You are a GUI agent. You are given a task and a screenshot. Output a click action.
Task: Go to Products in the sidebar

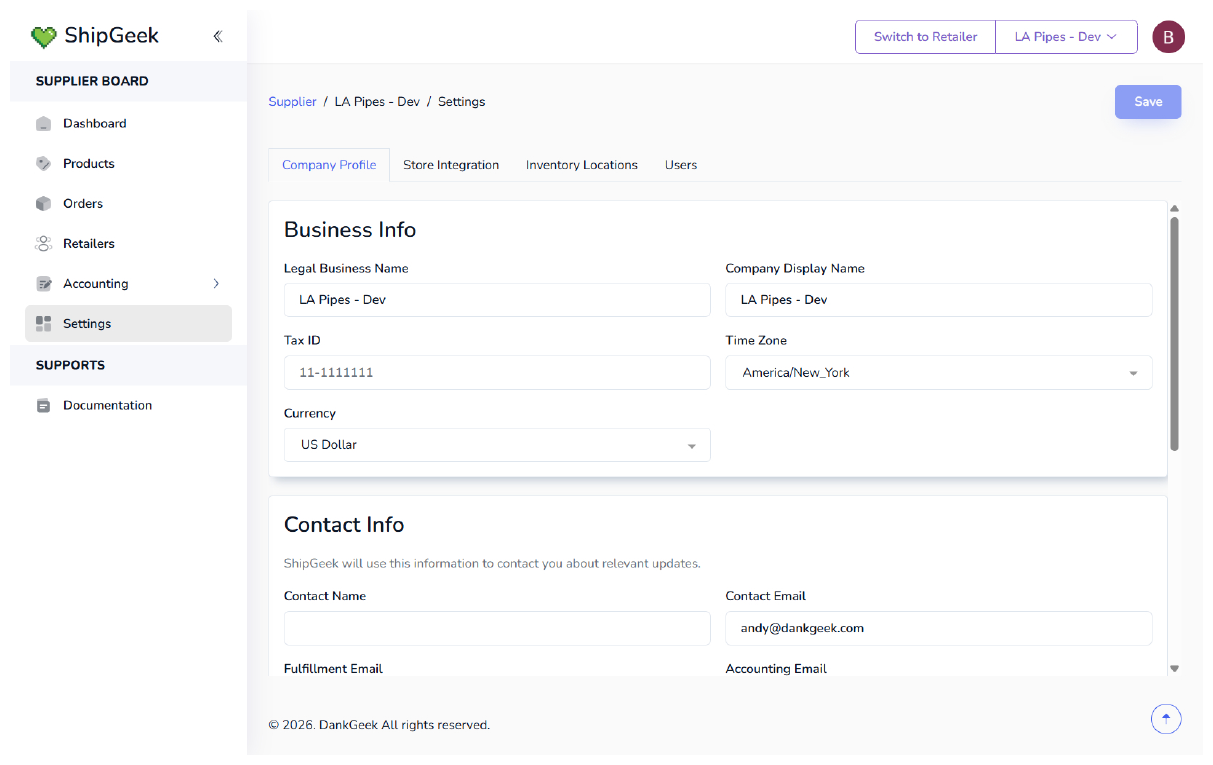(128, 164)
